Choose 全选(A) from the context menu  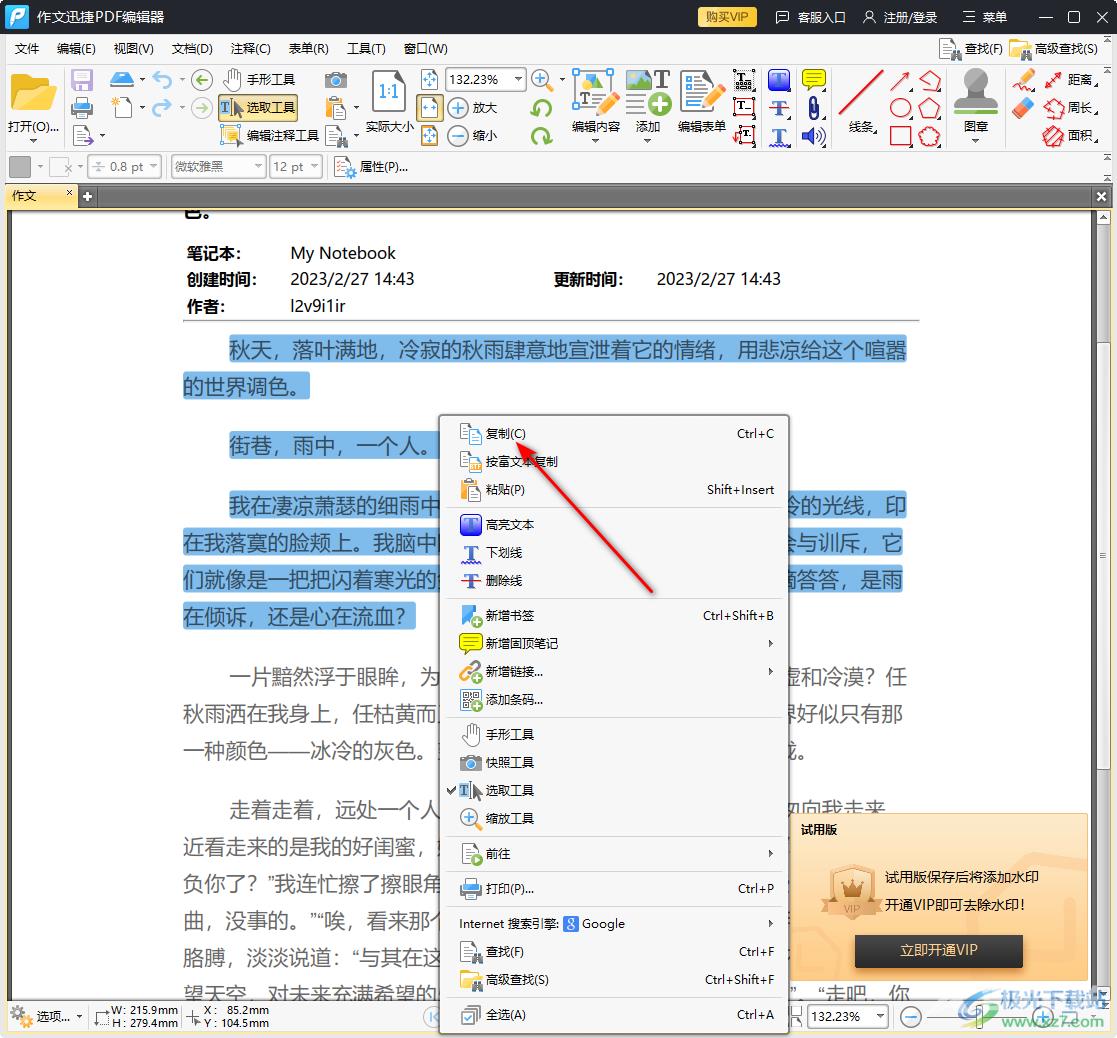(x=614, y=1014)
